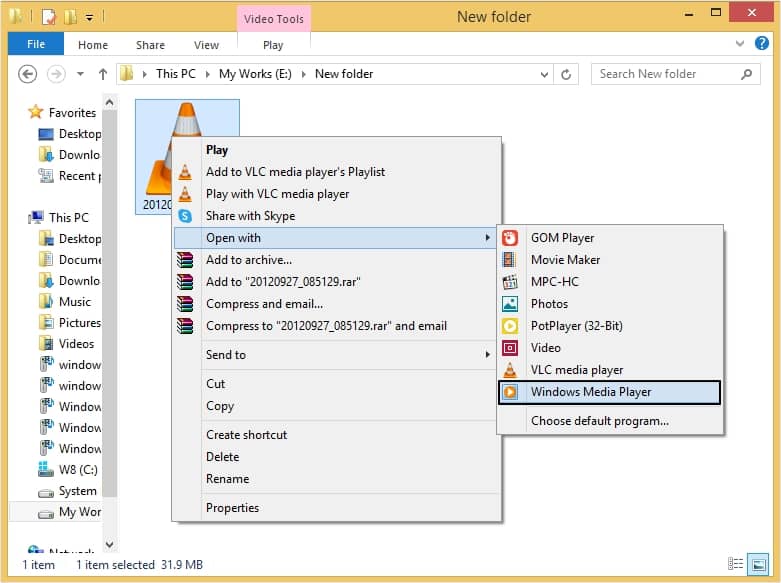Click the MPC-HC clapperboard icon
781x583 pixels.
point(510,282)
